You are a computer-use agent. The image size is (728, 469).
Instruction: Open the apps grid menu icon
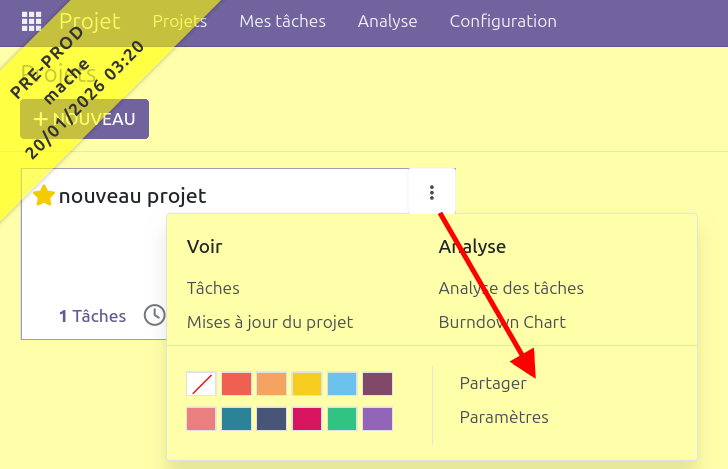coord(31,21)
